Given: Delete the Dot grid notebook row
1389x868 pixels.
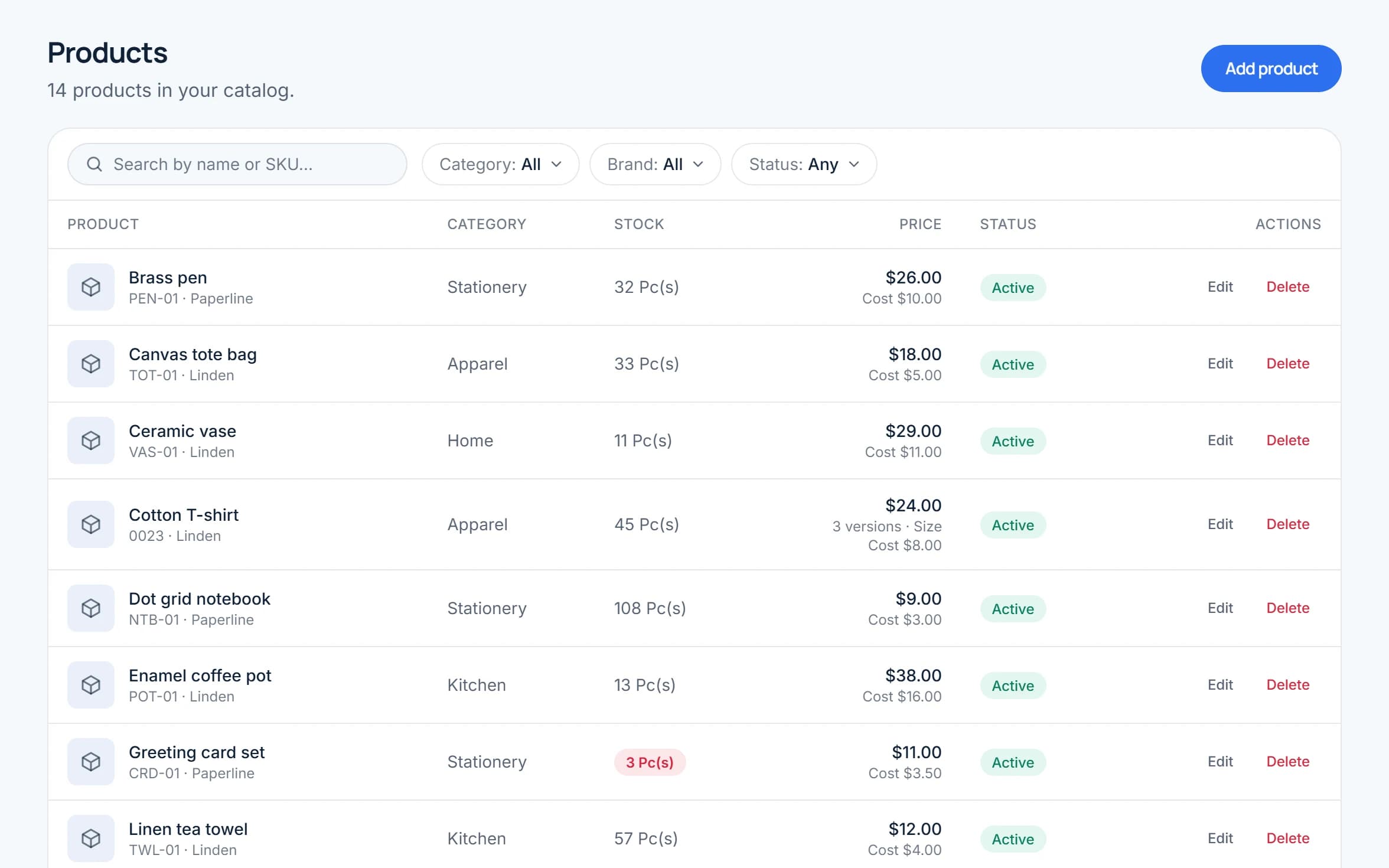Looking at the screenshot, I should pos(1287,608).
